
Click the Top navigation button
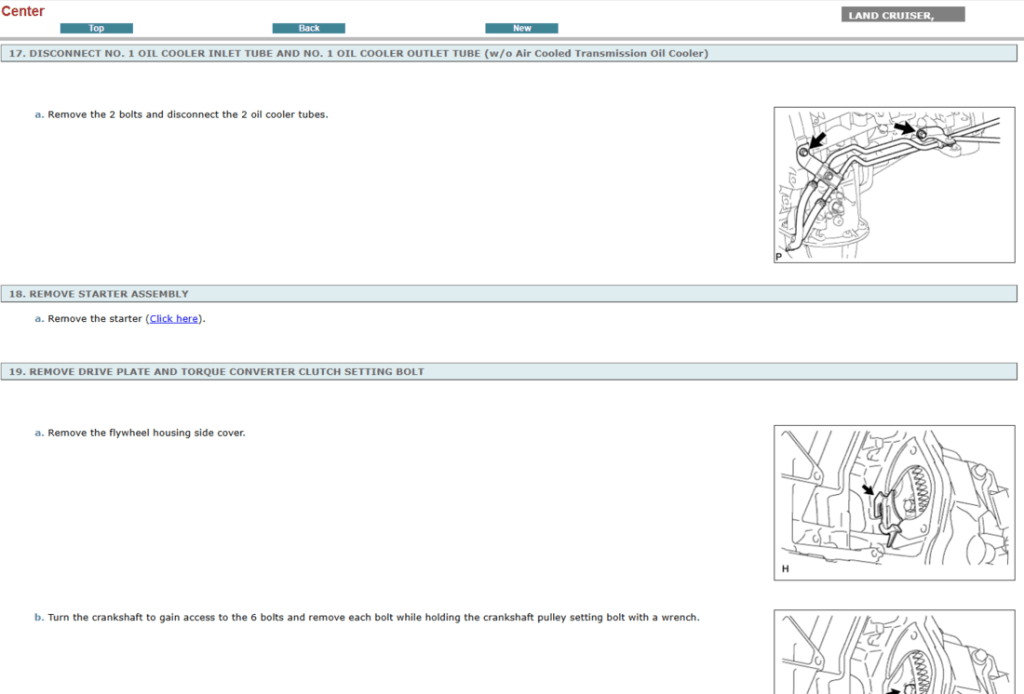point(96,28)
